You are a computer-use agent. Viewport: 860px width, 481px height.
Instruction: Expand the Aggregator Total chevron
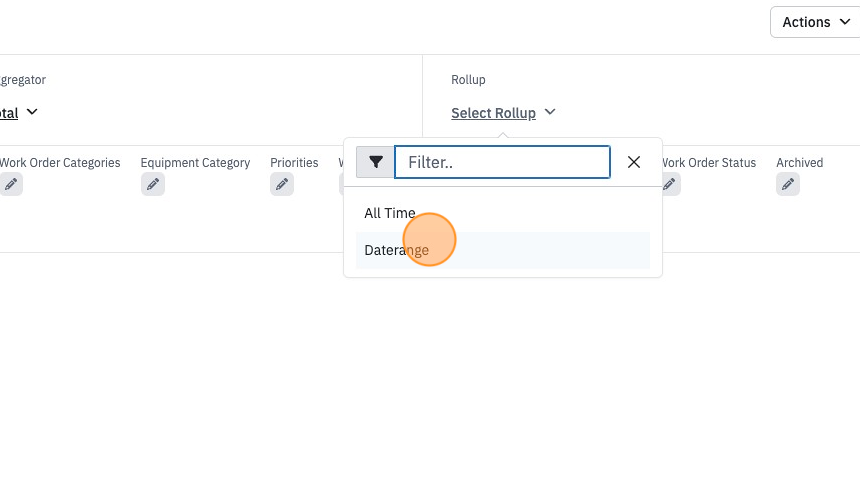(32, 112)
